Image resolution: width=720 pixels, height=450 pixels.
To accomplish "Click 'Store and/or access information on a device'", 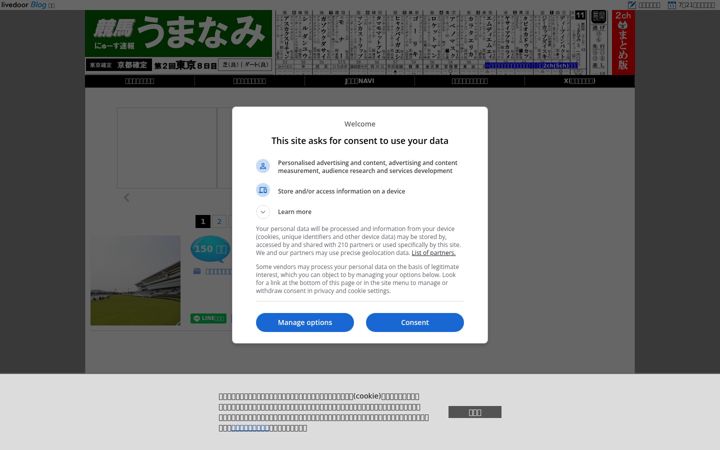I will 341,191.
